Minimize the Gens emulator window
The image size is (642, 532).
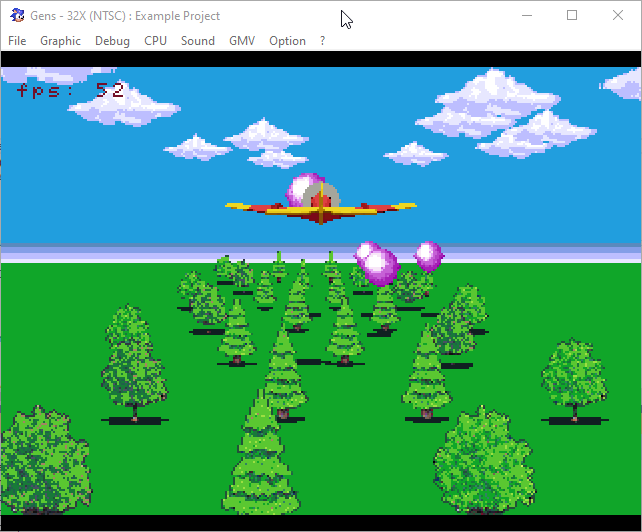click(527, 16)
